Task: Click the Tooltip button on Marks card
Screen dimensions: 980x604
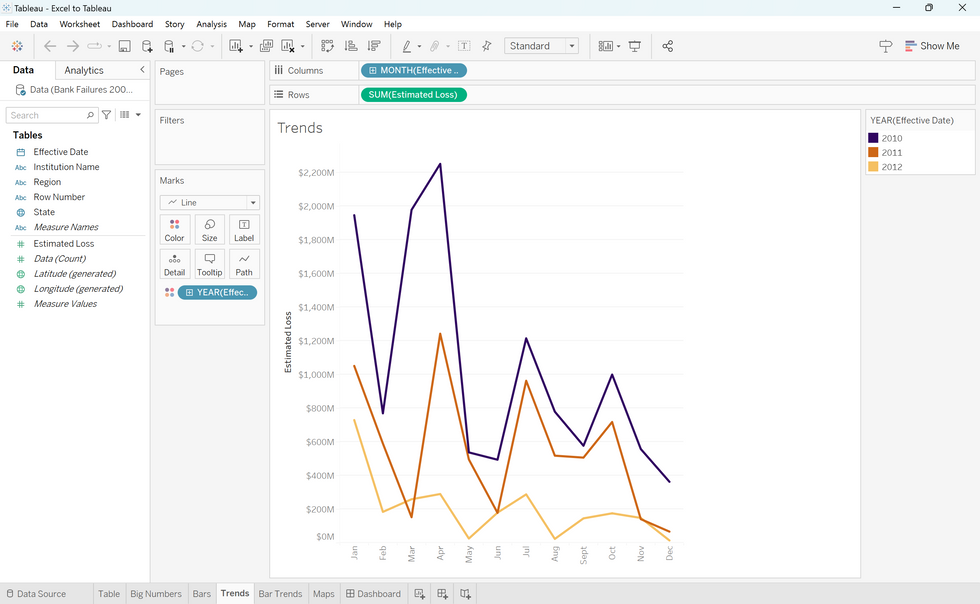Action: click(209, 264)
